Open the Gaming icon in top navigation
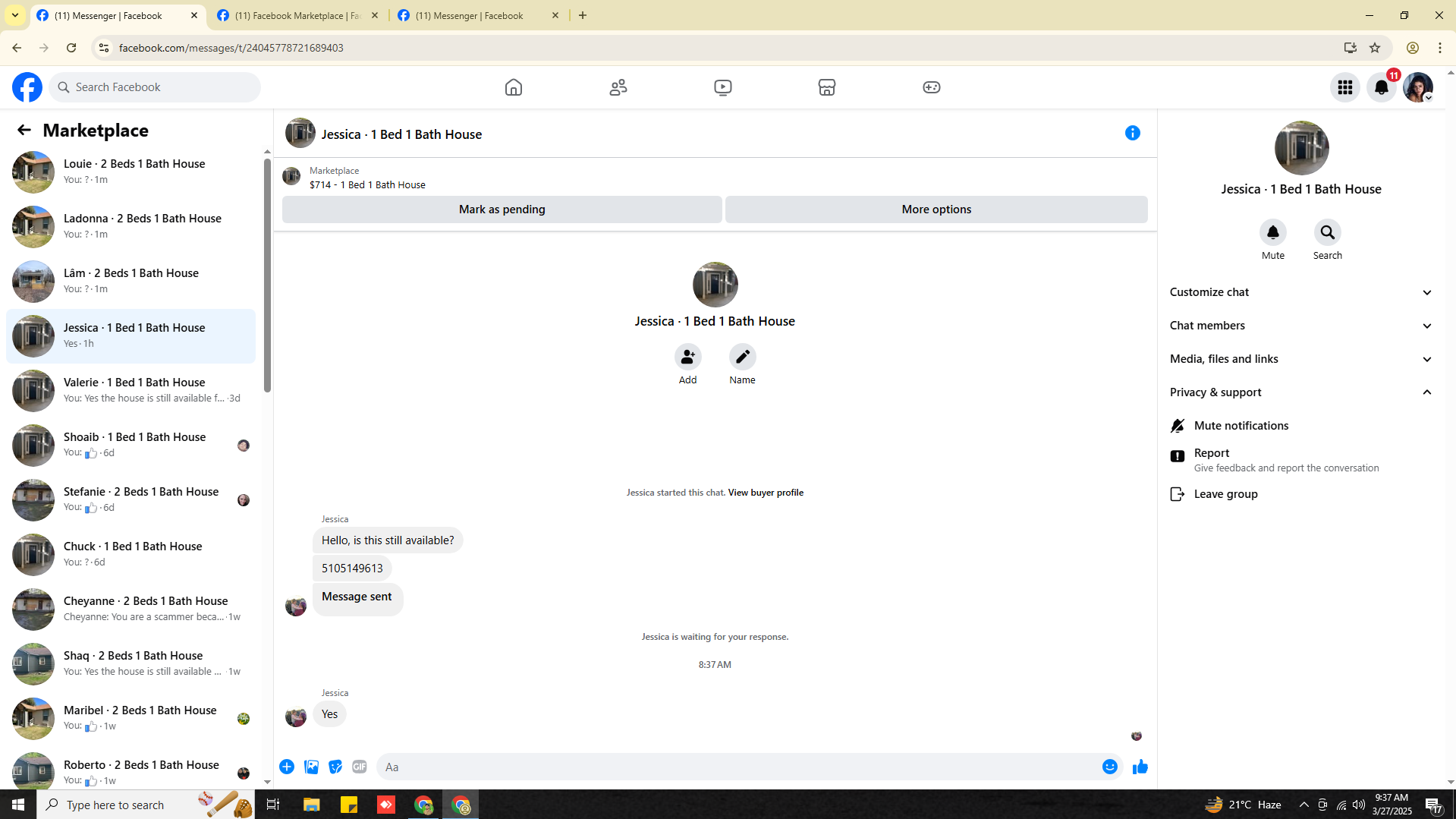 (x=932, y=87)
